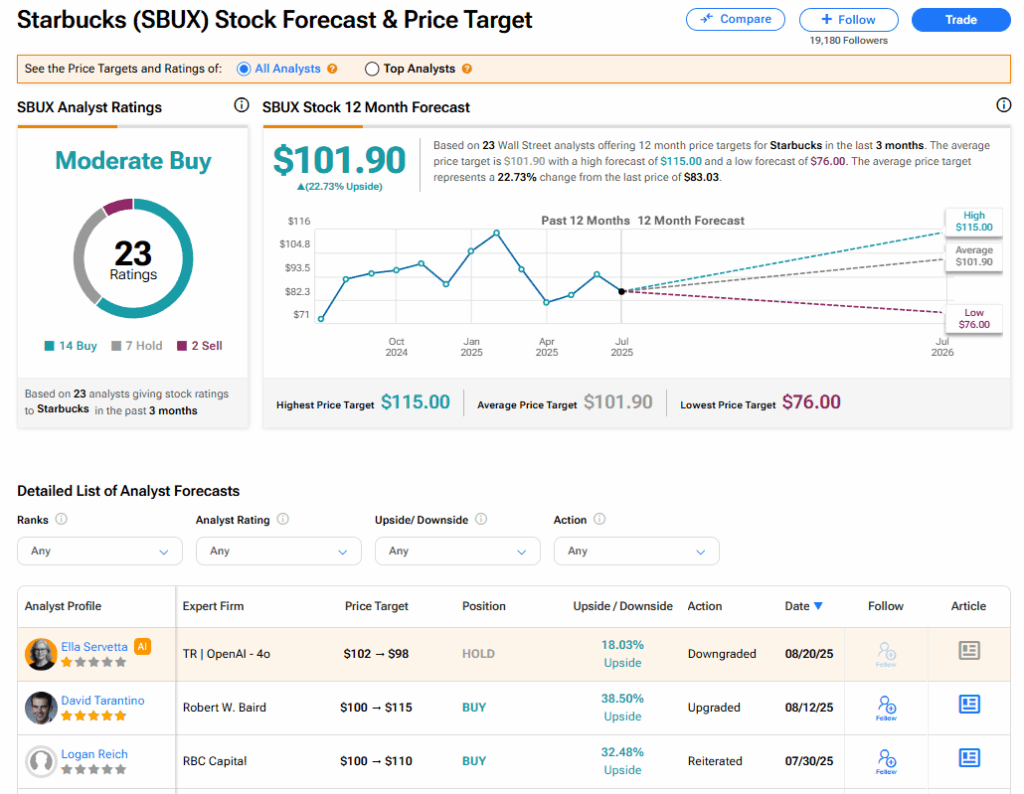Click the 19,180 Followers count
This screenshot has height=794, width=1024.
pyautogui.click(x=848, y=40)
